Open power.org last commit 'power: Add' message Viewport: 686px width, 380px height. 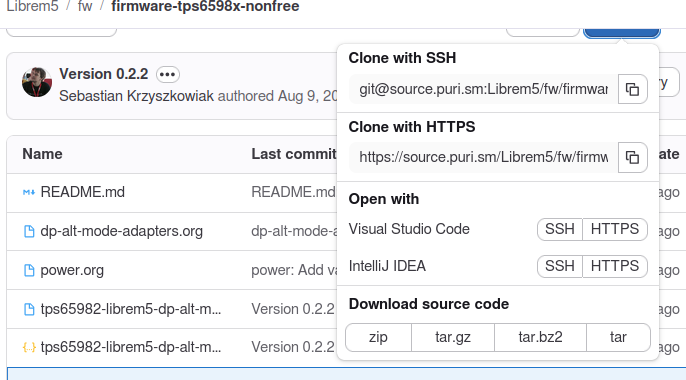click(x=294, y=270)
